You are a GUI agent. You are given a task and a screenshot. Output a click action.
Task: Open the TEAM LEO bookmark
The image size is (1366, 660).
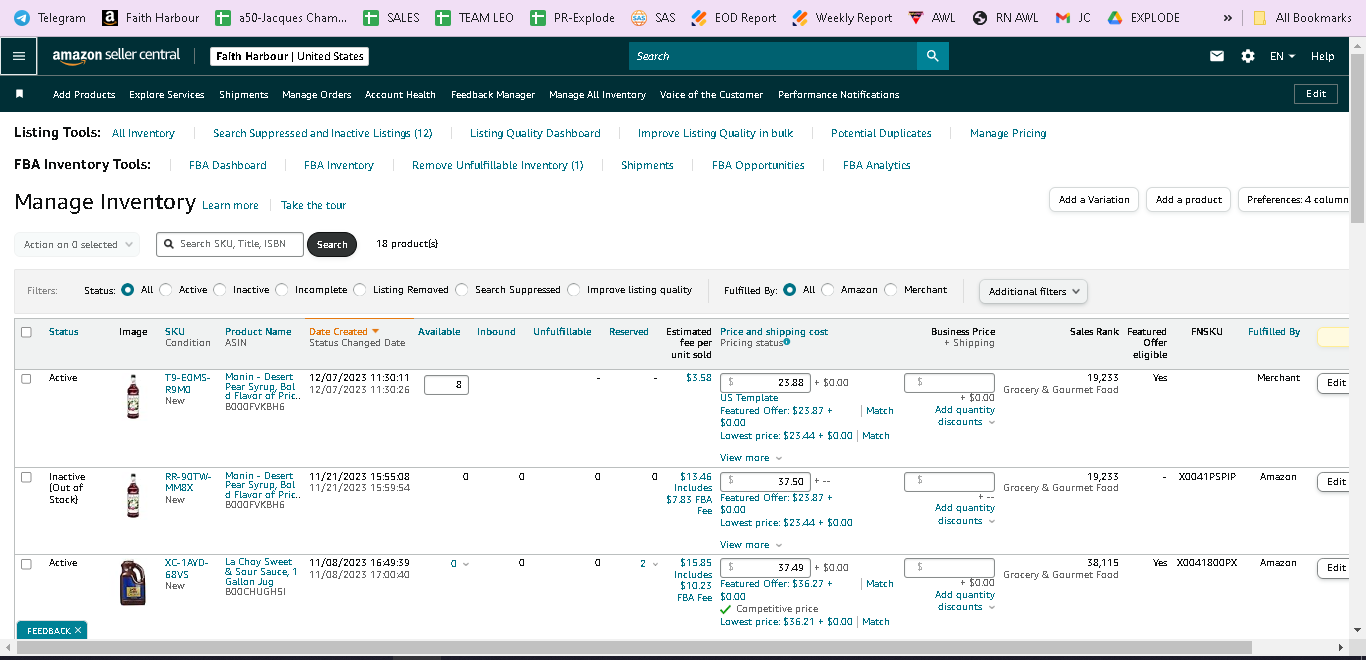pyautogui.click(x=474, y=17)
